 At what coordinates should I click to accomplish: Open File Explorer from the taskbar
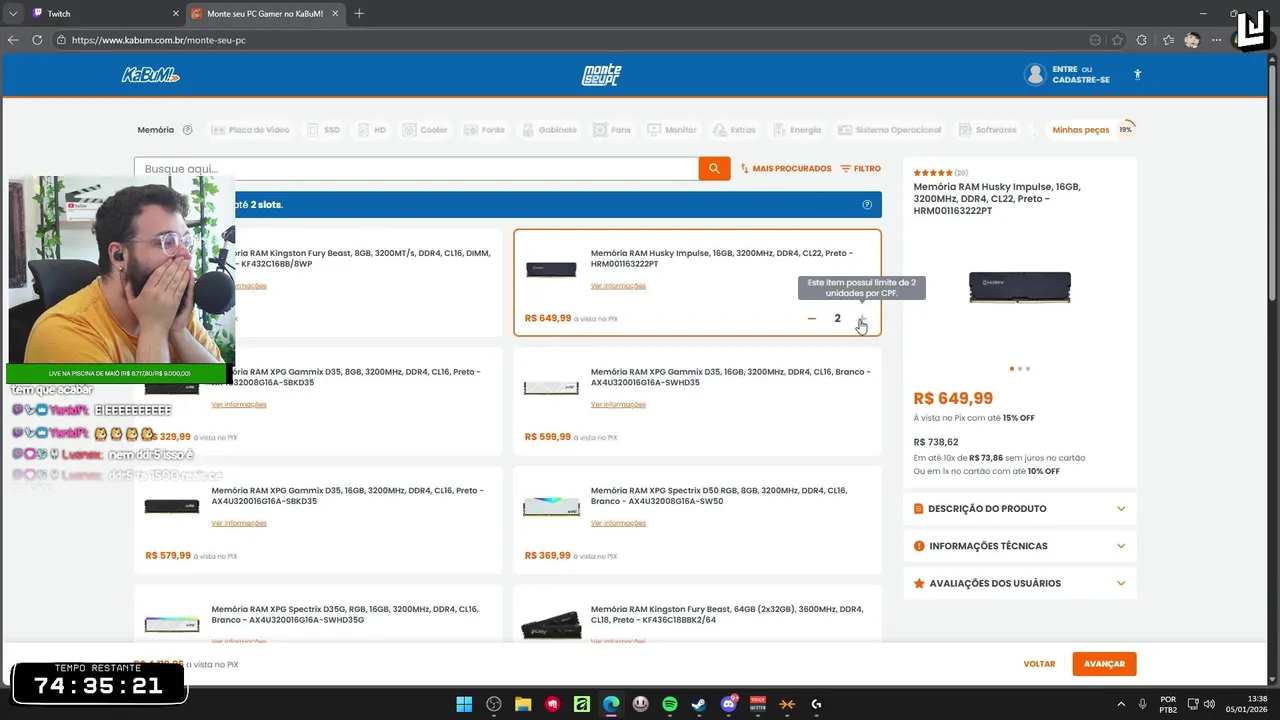click(x=523, y=704)
